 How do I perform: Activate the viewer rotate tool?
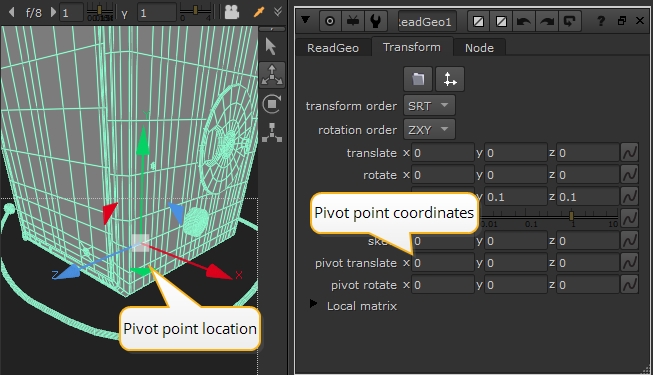coord(272,104)
